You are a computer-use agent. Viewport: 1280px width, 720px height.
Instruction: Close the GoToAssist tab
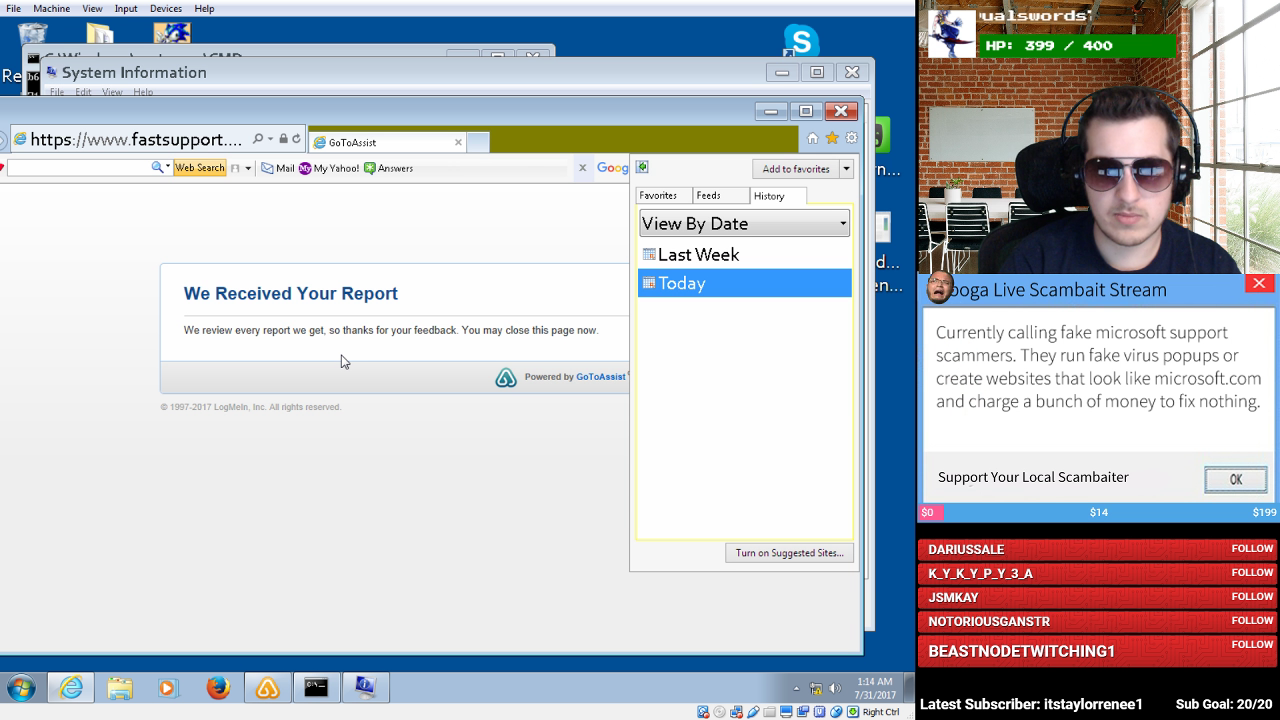click(x=458, y=142)
